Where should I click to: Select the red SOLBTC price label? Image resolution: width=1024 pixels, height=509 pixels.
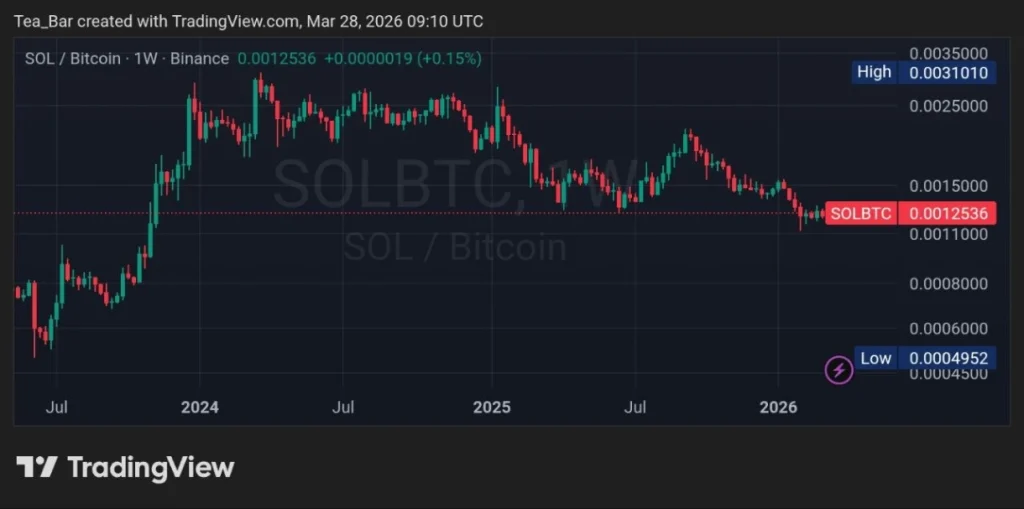tap(860, 213)
